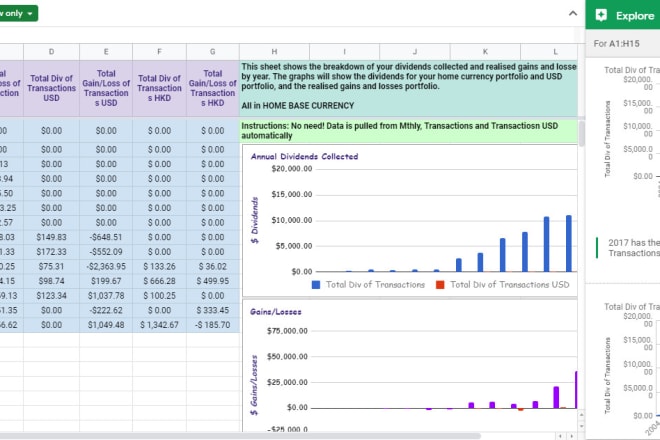Click the tallest blue bar in dividends chart
This screenshot has width=660, height=440.
pyautogui.click(x=569, y=243)
